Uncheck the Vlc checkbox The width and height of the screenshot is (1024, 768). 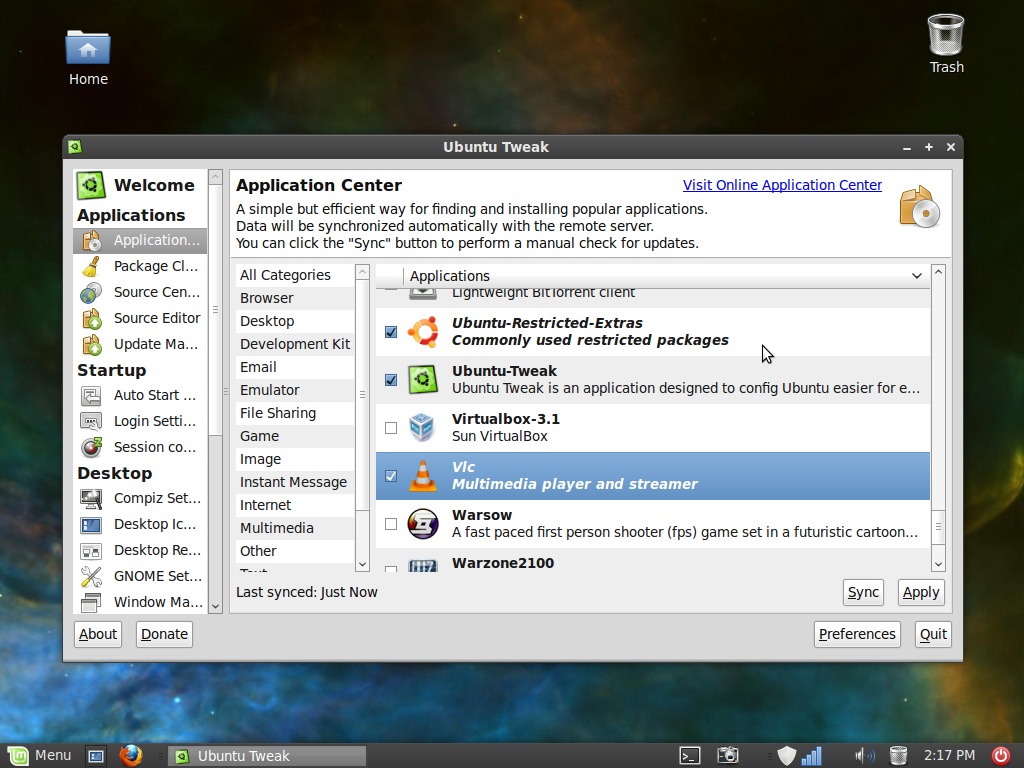coord(391,475)
